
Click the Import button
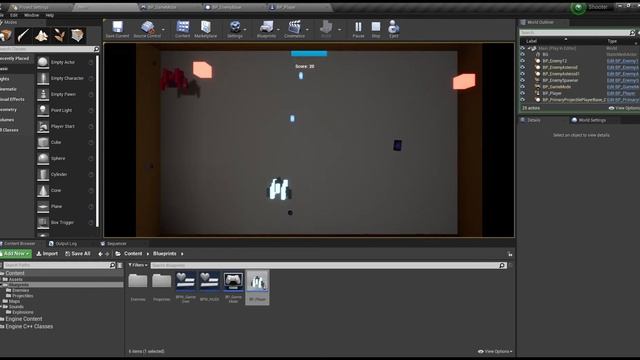(x=47, y=254)
